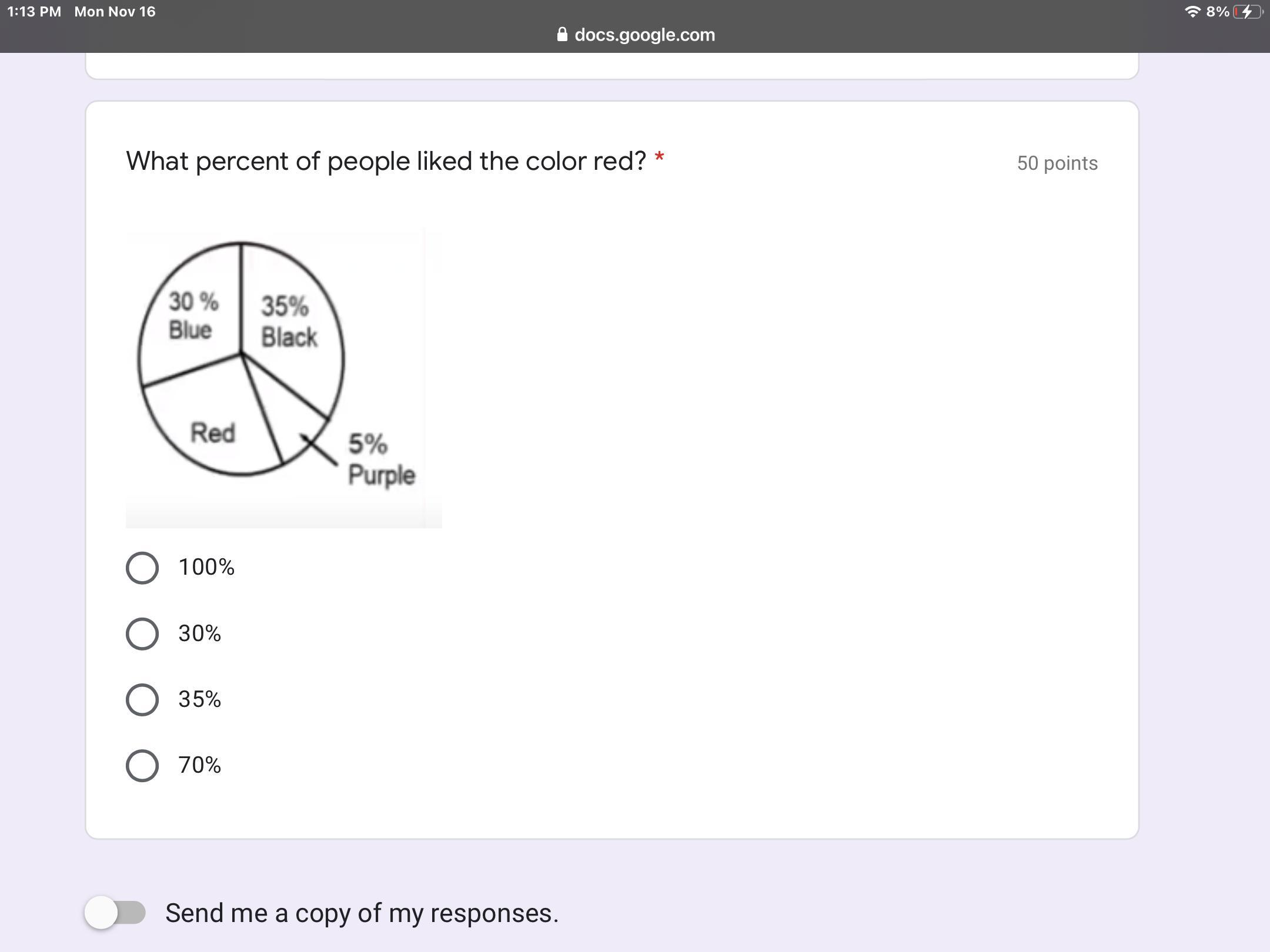Tap the 100% answer label text
Image resolution: width=1270 pixels, height=952 pixels.
coord(206,567)
